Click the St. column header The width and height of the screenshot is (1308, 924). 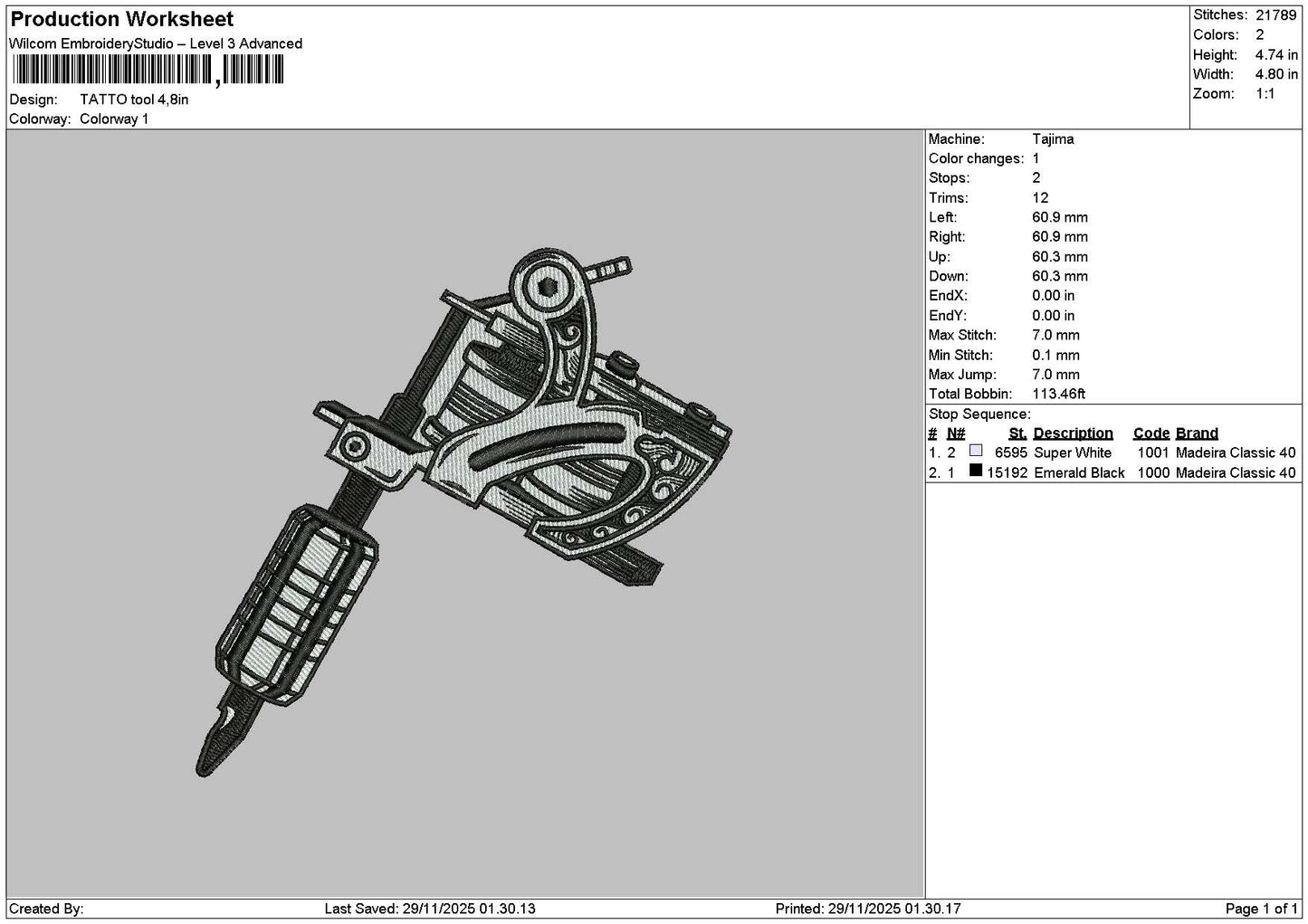point(1017,433)
